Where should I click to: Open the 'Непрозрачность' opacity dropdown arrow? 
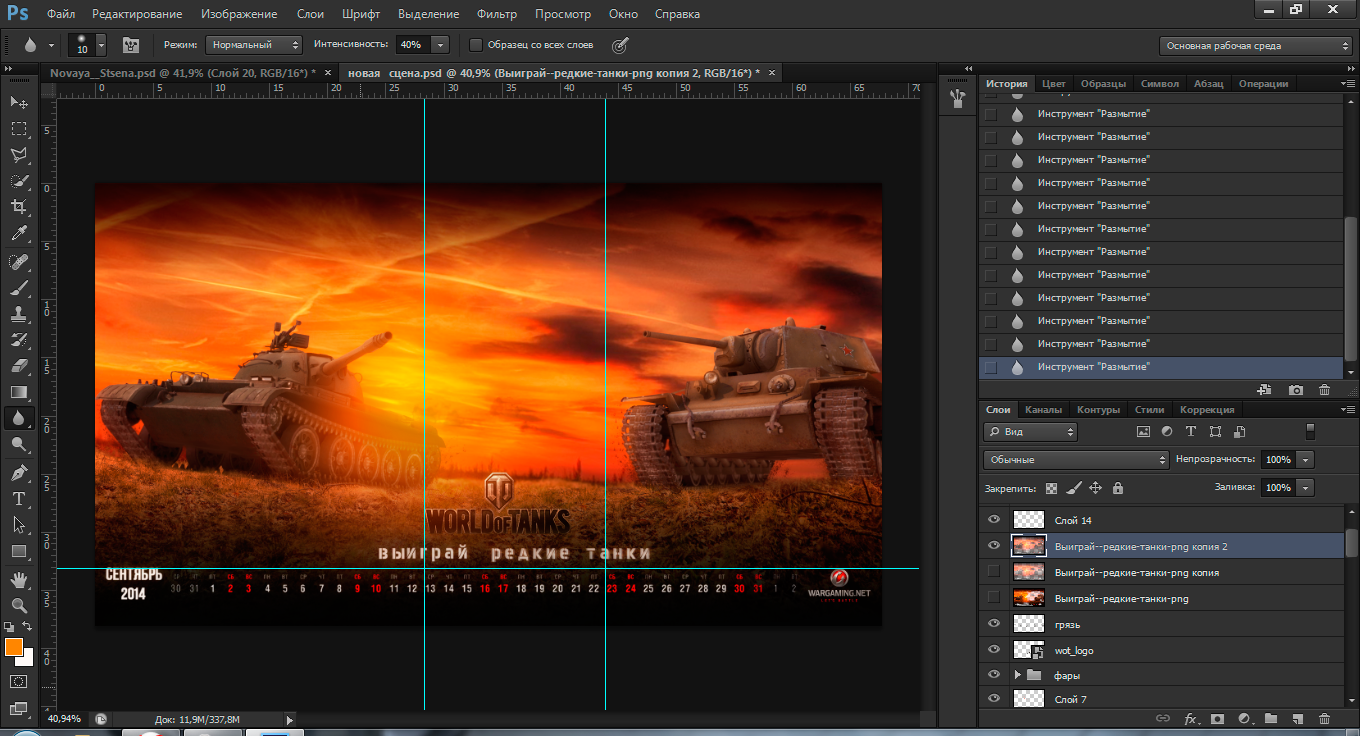(x=1304, y=460)
